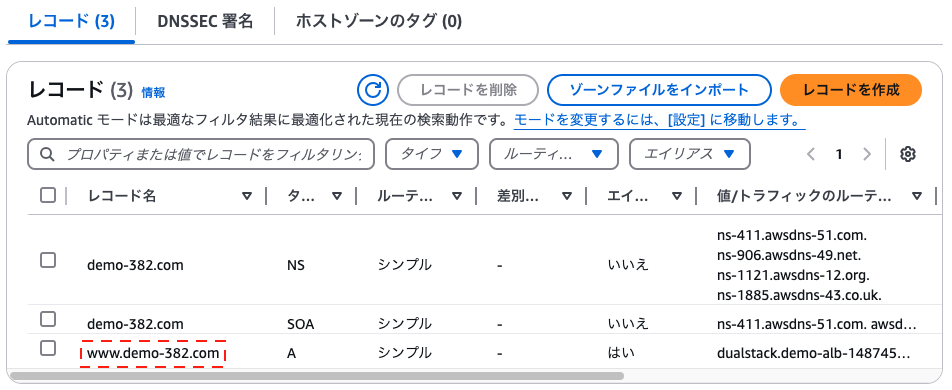Sort by 差別 column arrow
This screenshot has height=390, width=952.
click(567, 196)
